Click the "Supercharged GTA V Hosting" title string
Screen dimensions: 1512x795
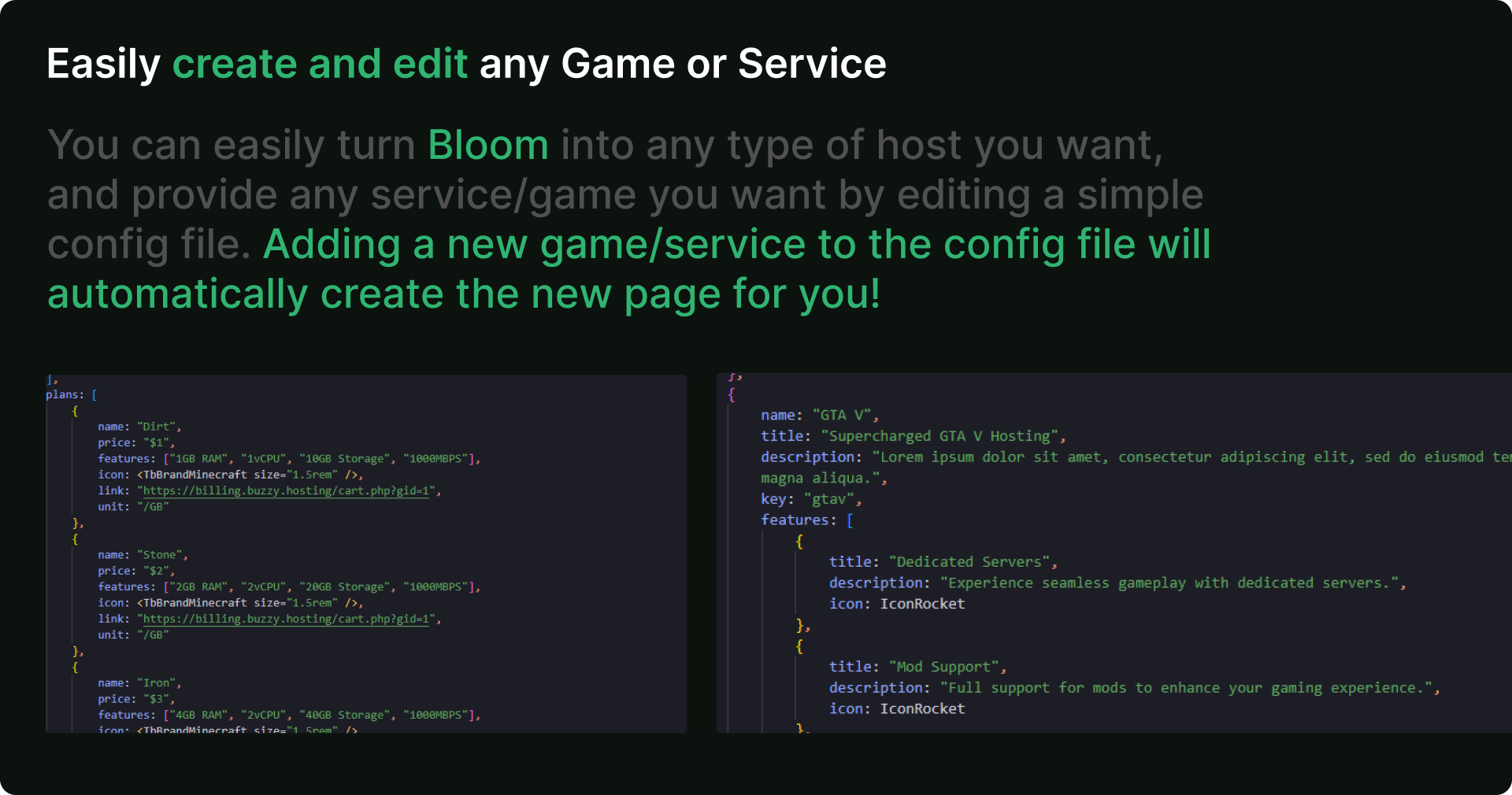pos(942,436)
